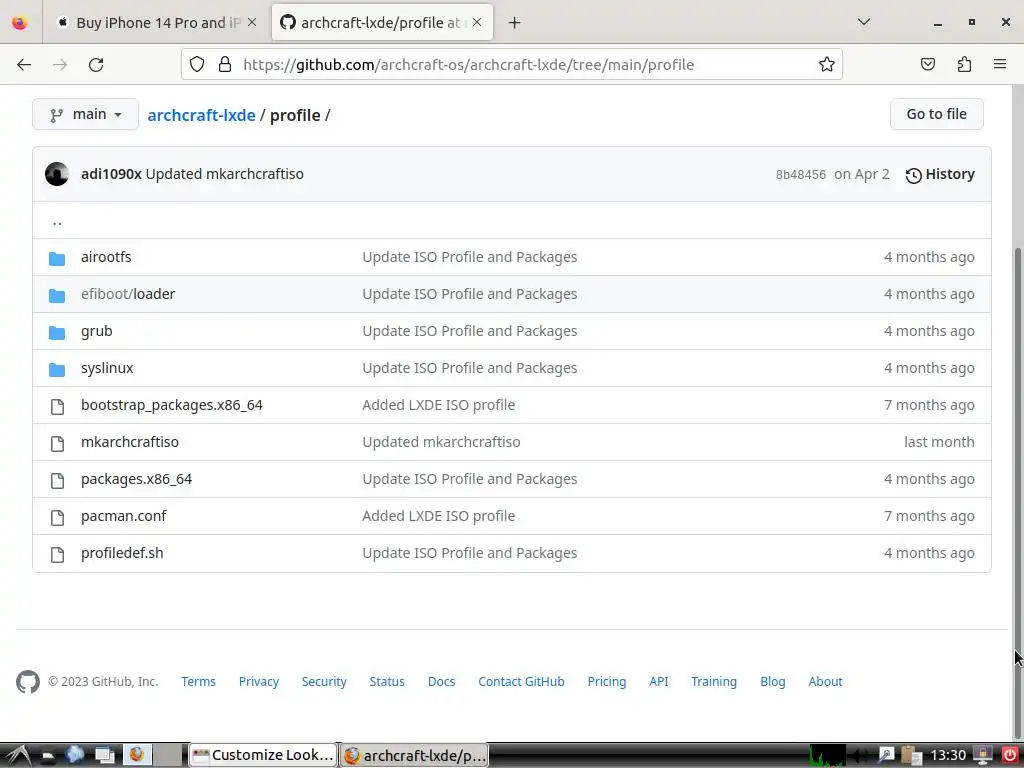
Task: Open the Firefox extensions puzzle icon
Action: 964,64
